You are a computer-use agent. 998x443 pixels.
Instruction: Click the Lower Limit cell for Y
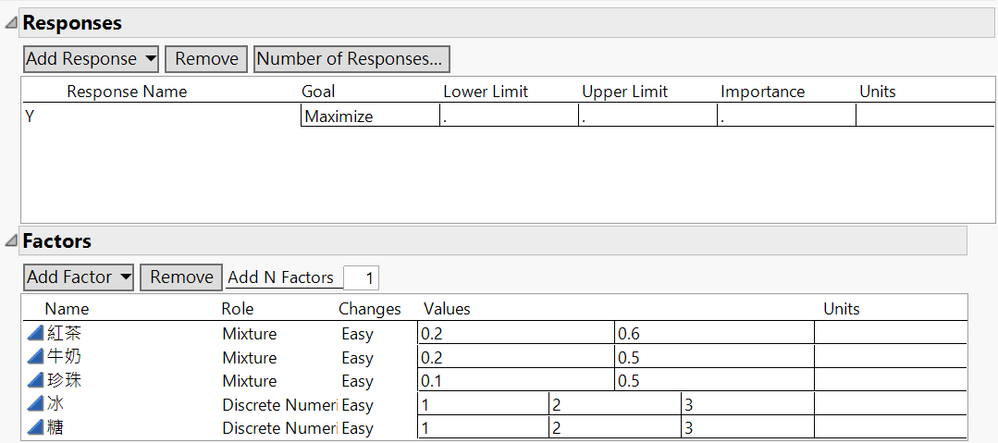(x=508, y=117)
